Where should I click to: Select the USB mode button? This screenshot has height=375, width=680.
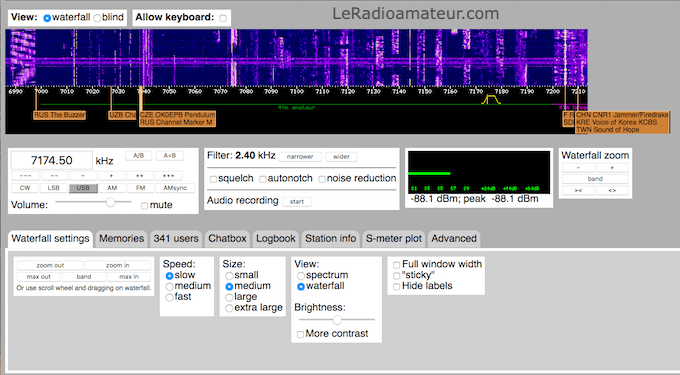coord(83,188)
